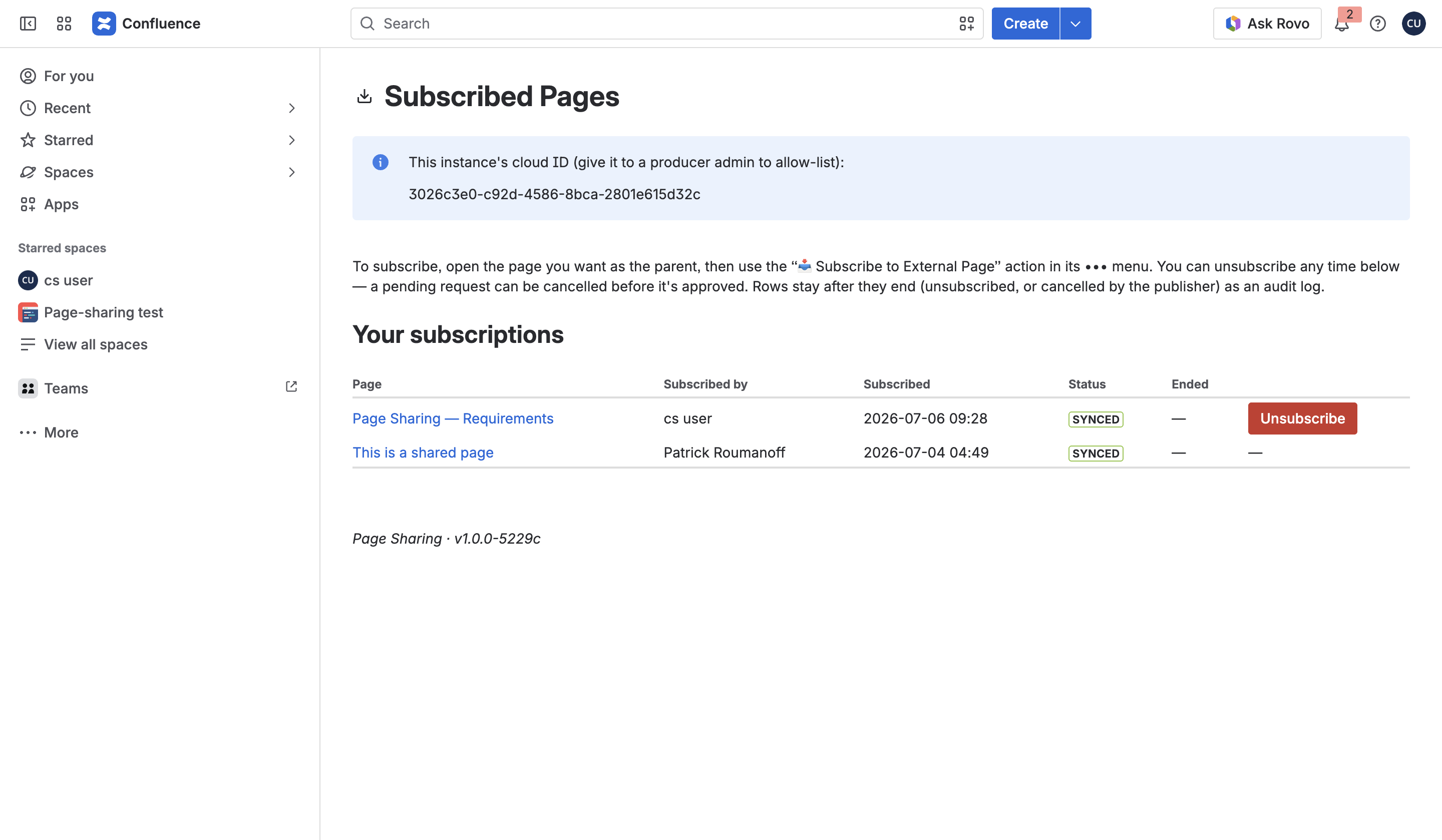The width and height of the screenshot is (1442, 840).
Task: Click the Confluence logo icon
Action: tap(104, 24)
